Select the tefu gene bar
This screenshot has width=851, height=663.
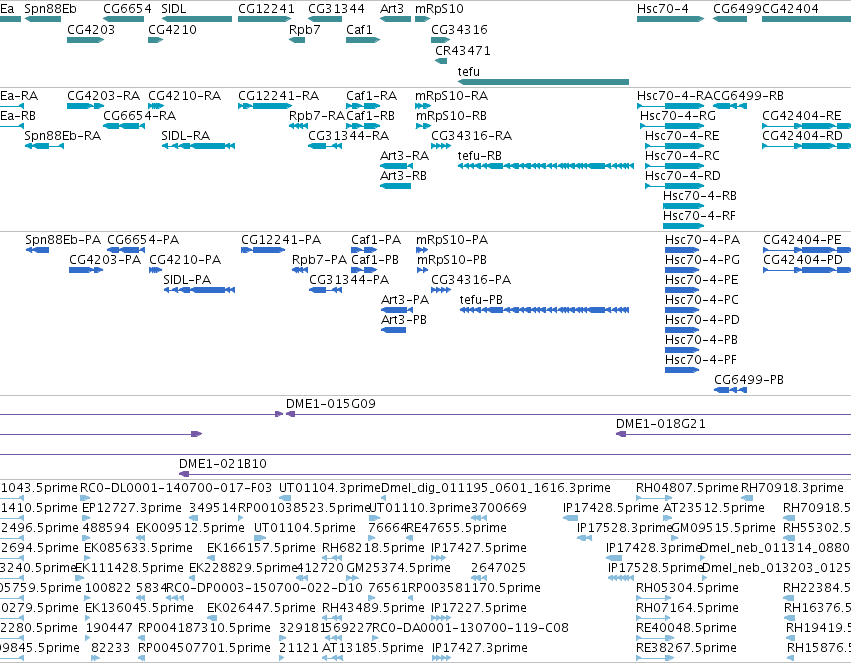click(x=543, y=82)
